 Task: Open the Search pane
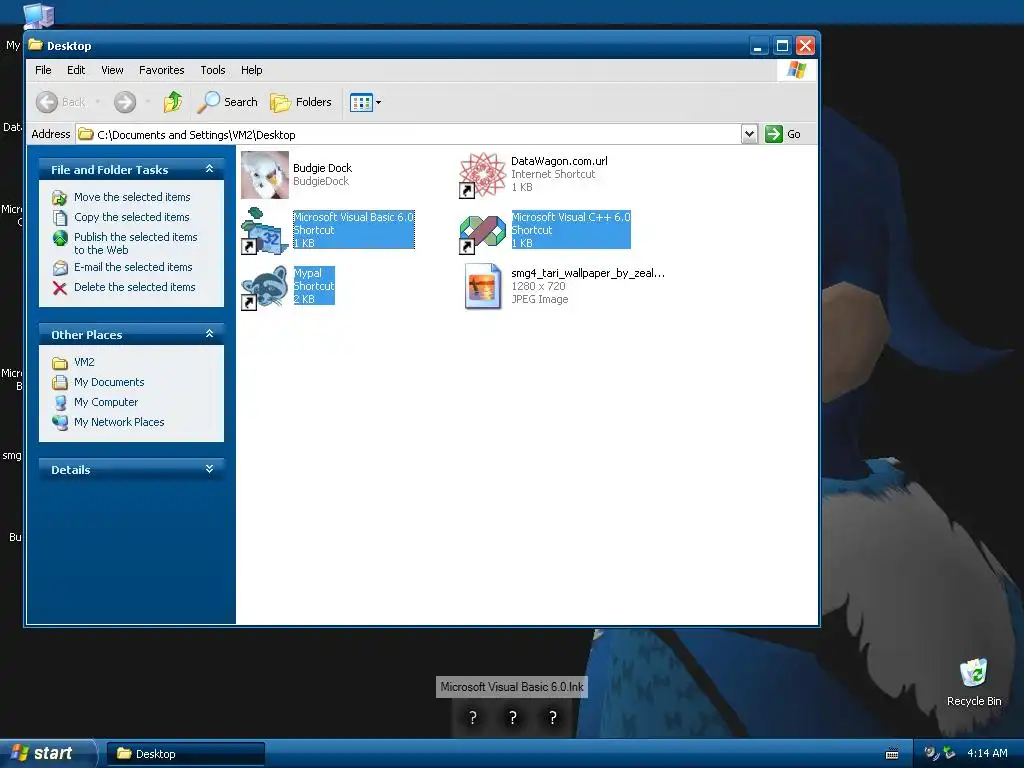[227, 102]
